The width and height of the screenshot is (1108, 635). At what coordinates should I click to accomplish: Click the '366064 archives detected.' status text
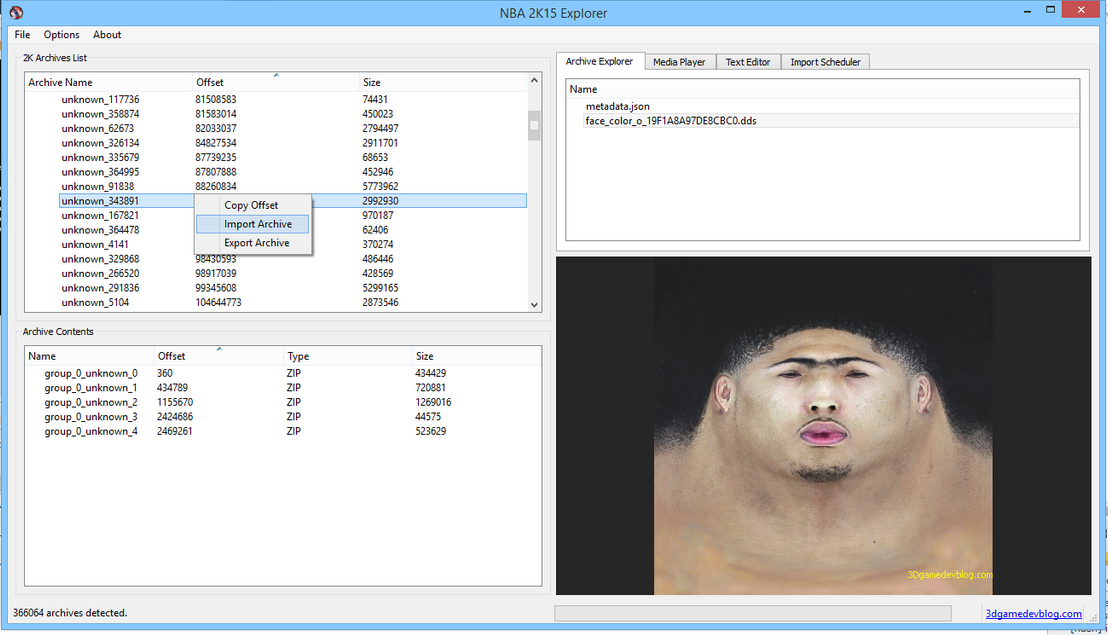(x=70, y=612)
